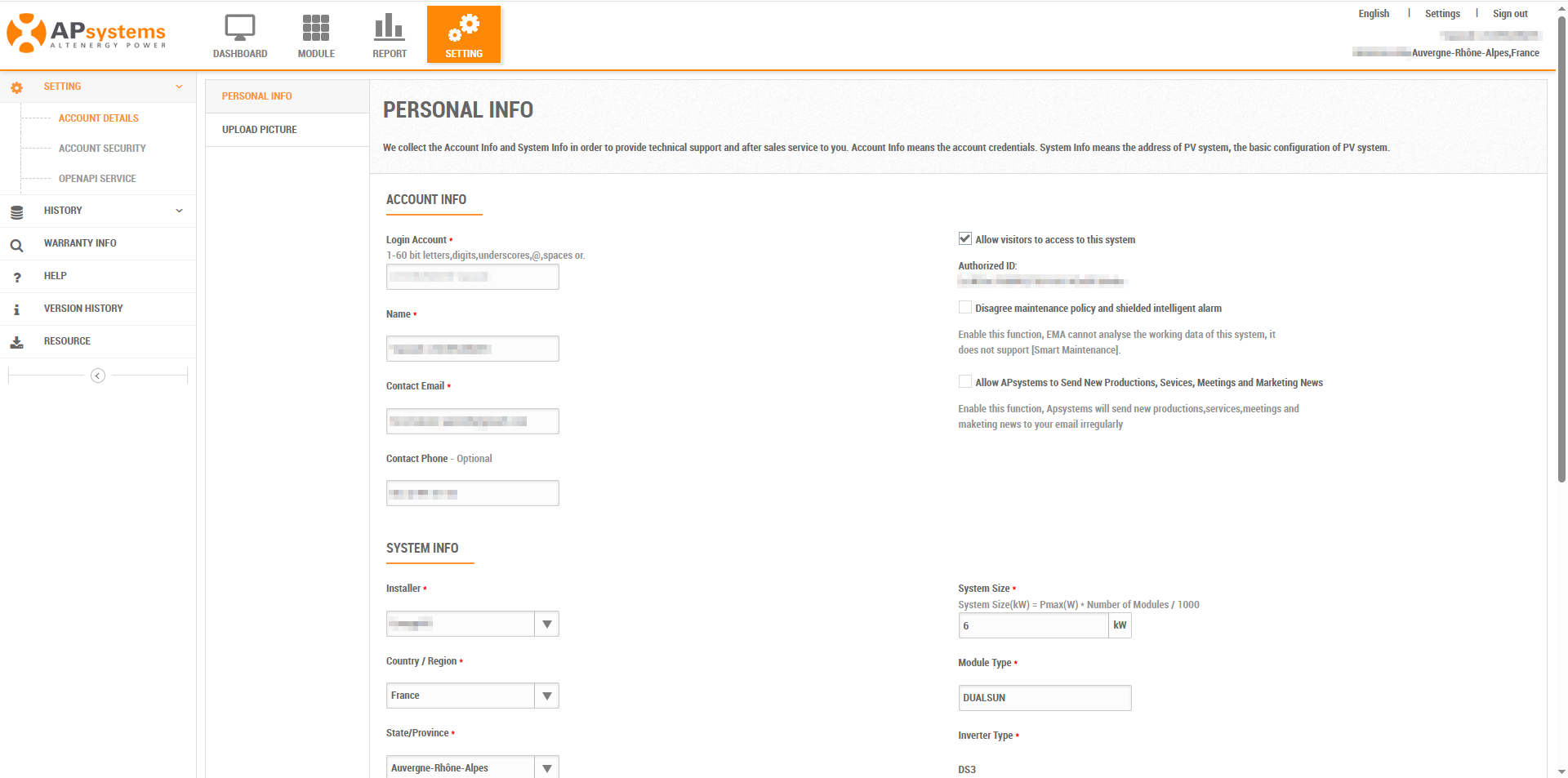The image size is (1568, 778).
Task: Check Disagree maintenance policy checkbox
Action: 964,308
